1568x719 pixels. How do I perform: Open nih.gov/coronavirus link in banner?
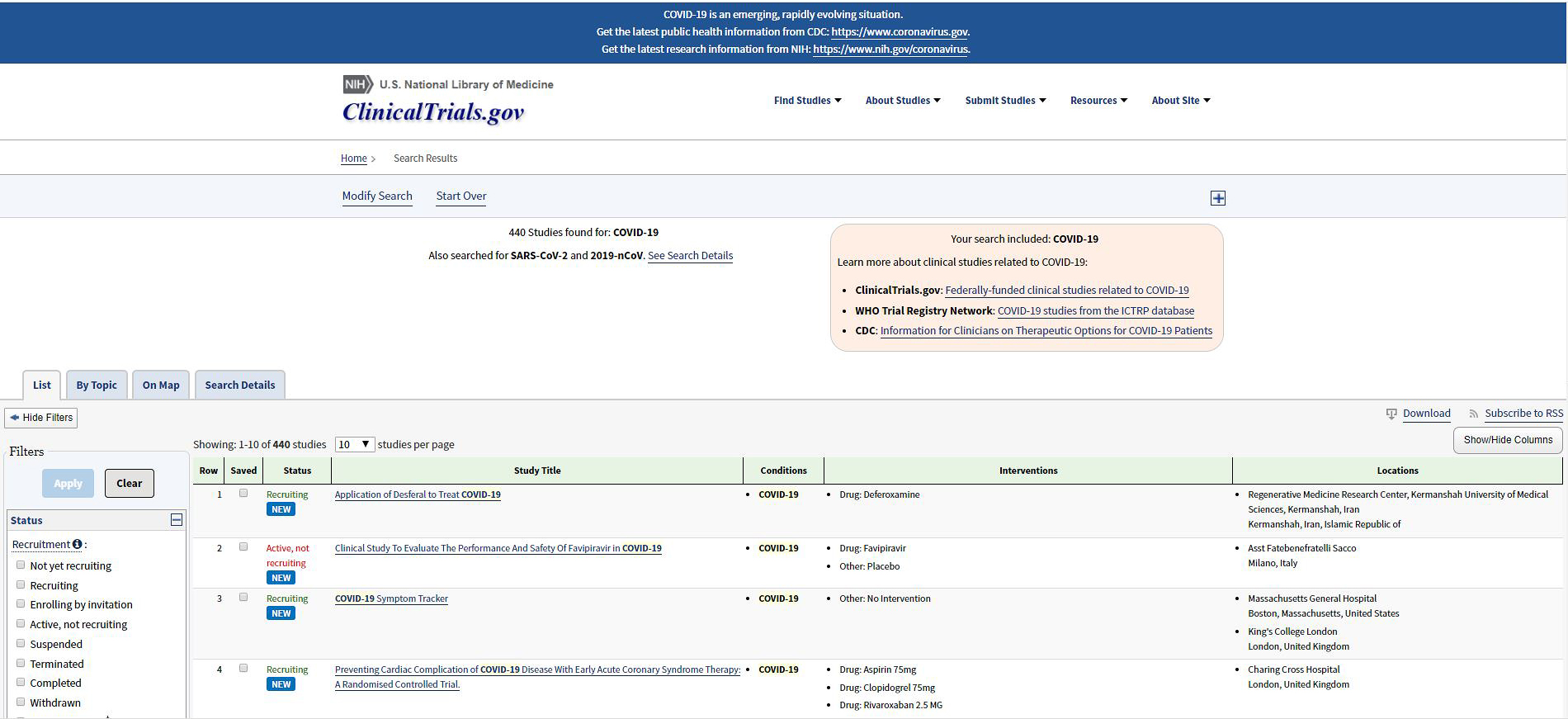tap(890, 50)
